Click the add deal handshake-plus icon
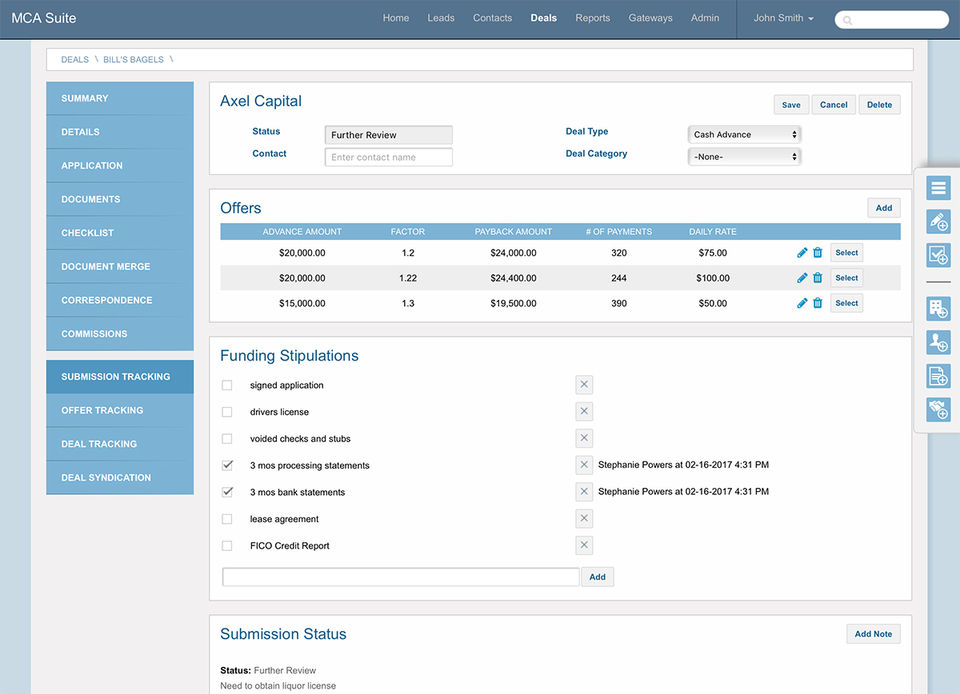The width and height of the screenshot is (960, 694). coord(938,409)
